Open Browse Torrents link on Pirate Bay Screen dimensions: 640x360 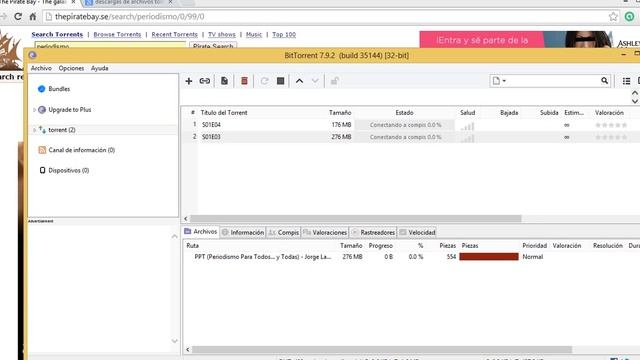117,34
